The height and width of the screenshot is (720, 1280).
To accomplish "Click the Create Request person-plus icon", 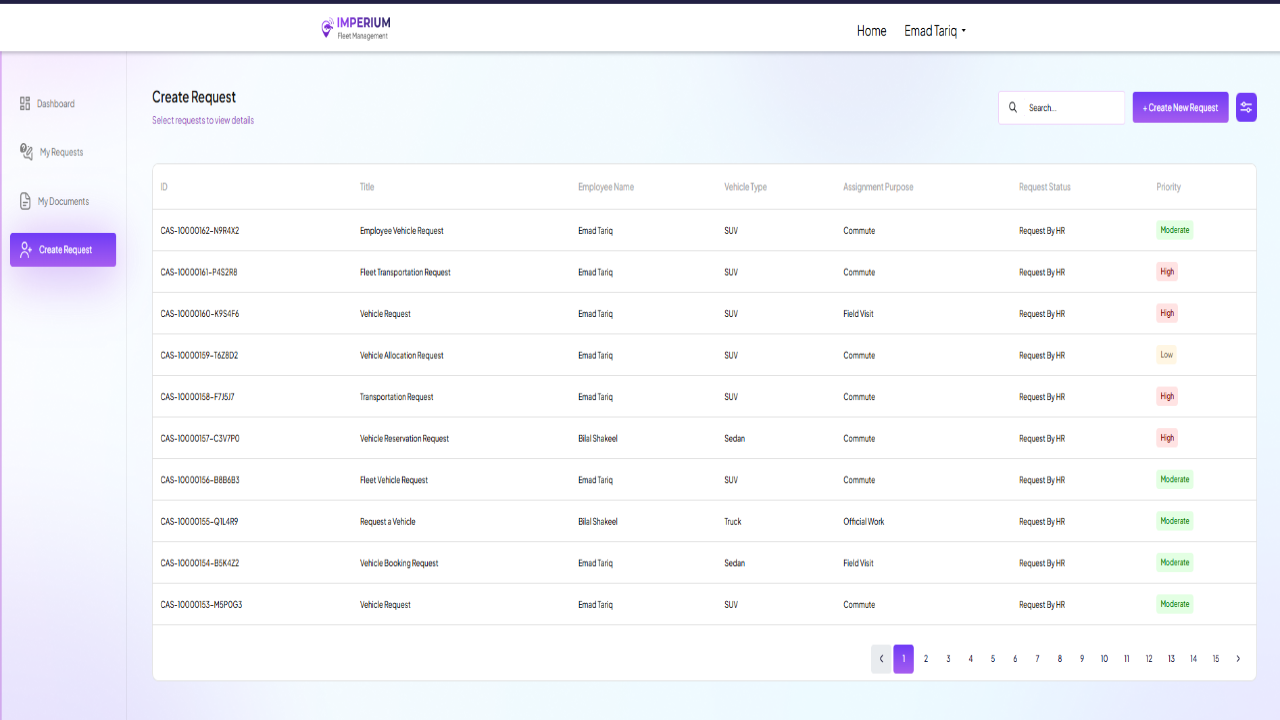I will [27, 250].
